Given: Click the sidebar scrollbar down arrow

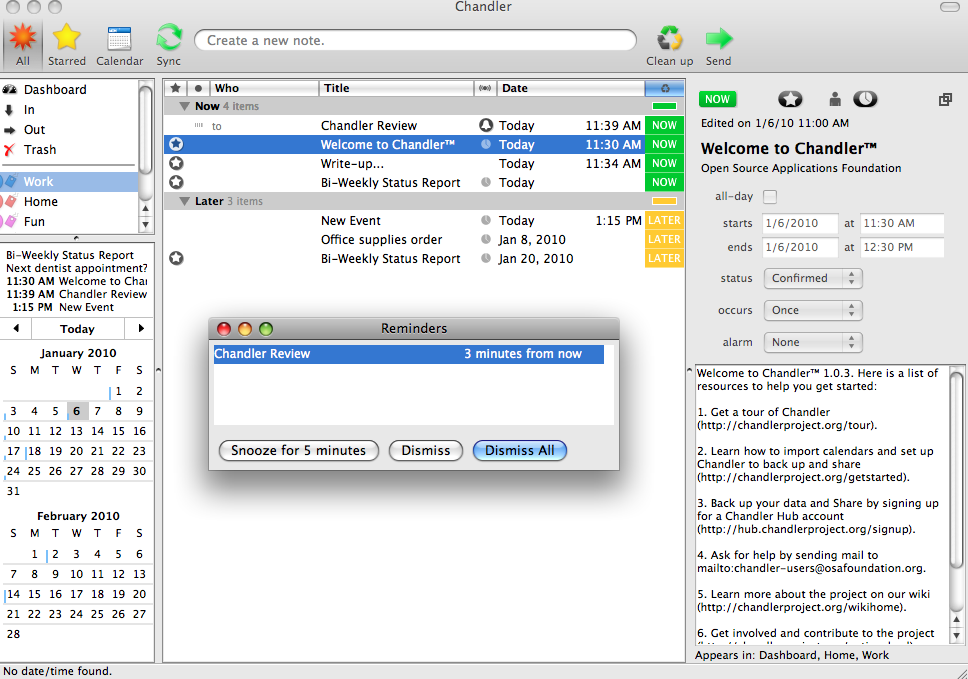Looking at the screenshot, I should (145, 225).
